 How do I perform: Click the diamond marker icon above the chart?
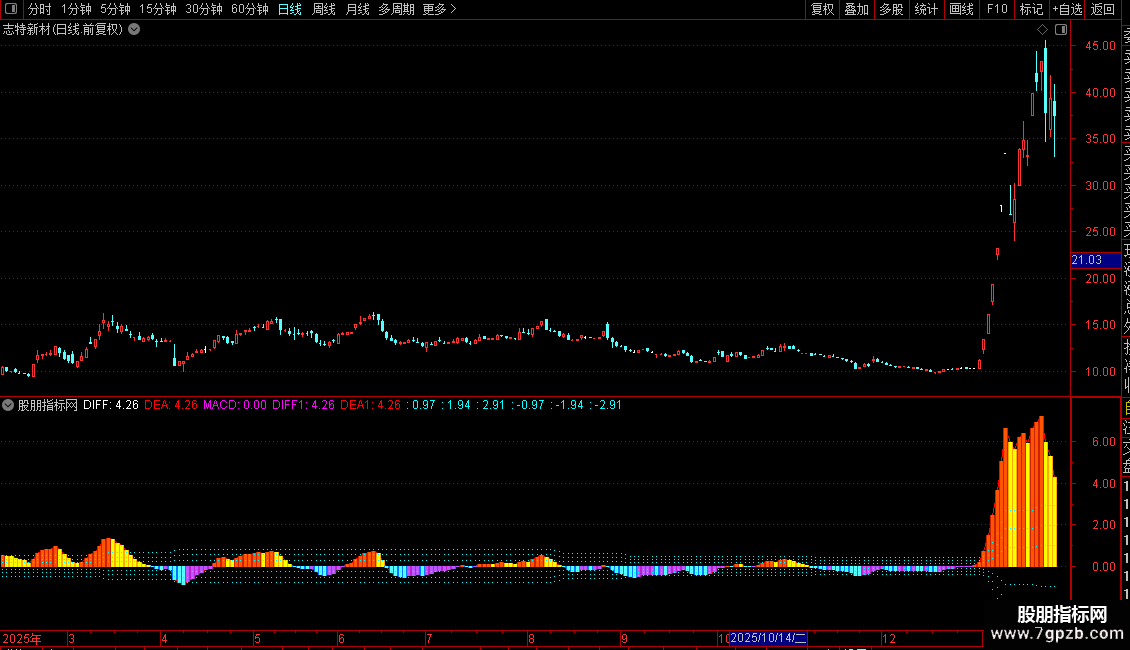(x=1042, y=30)
